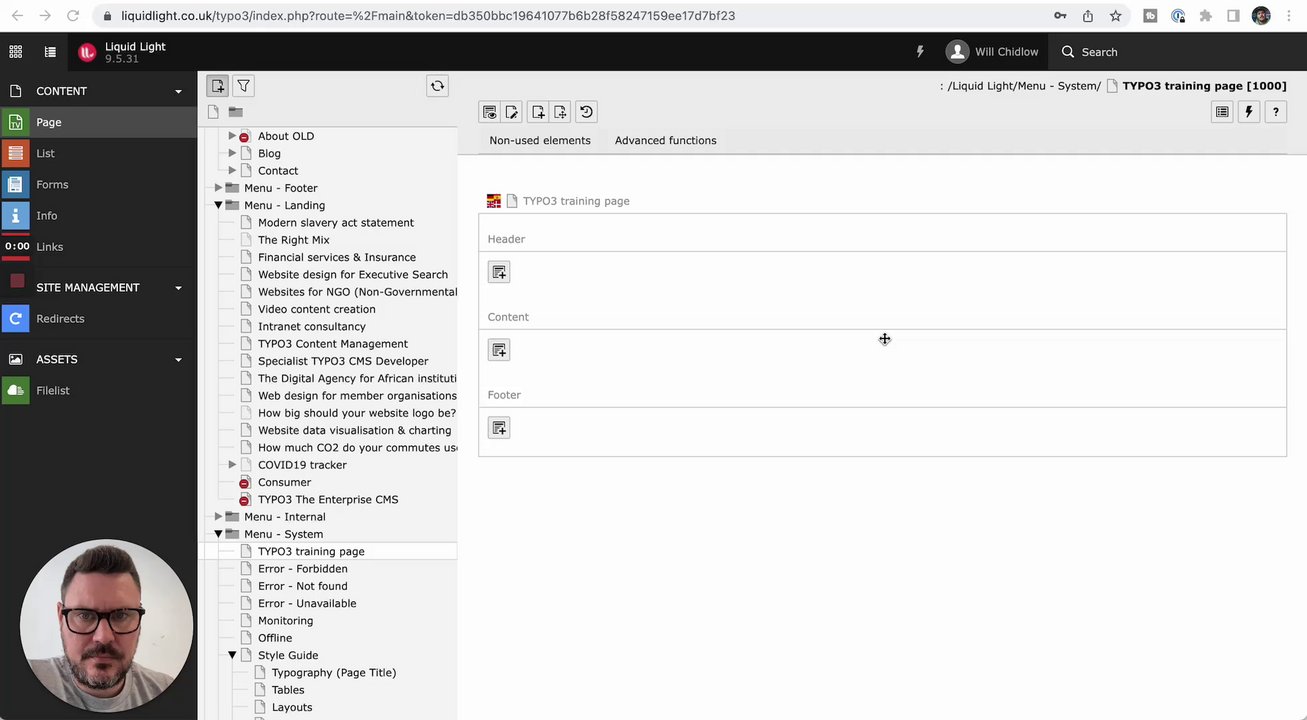This screenshot has width=1307, height=720.
Task: Open the apps grid icon in top bar
Action: (15, 52)
